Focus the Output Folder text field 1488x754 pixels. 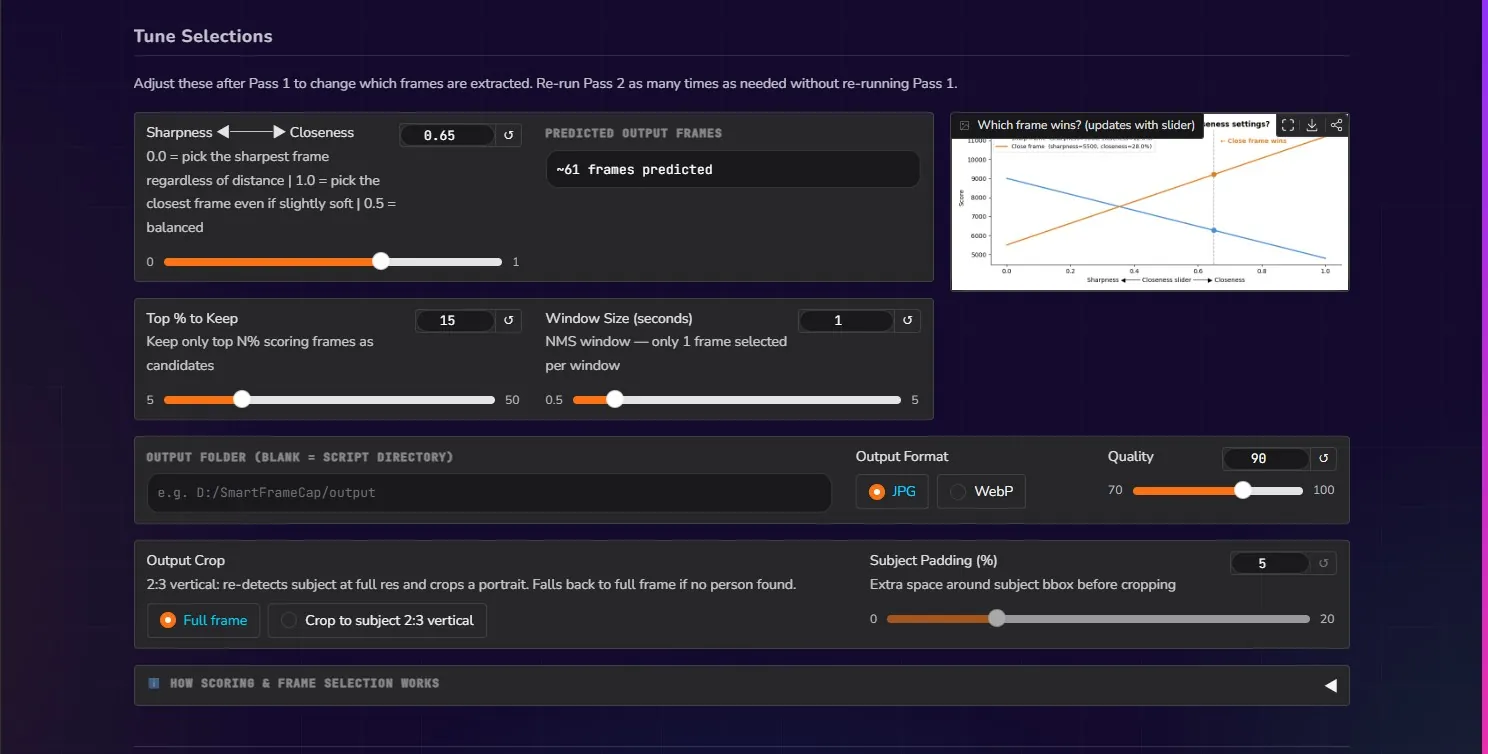click(489, 493)
